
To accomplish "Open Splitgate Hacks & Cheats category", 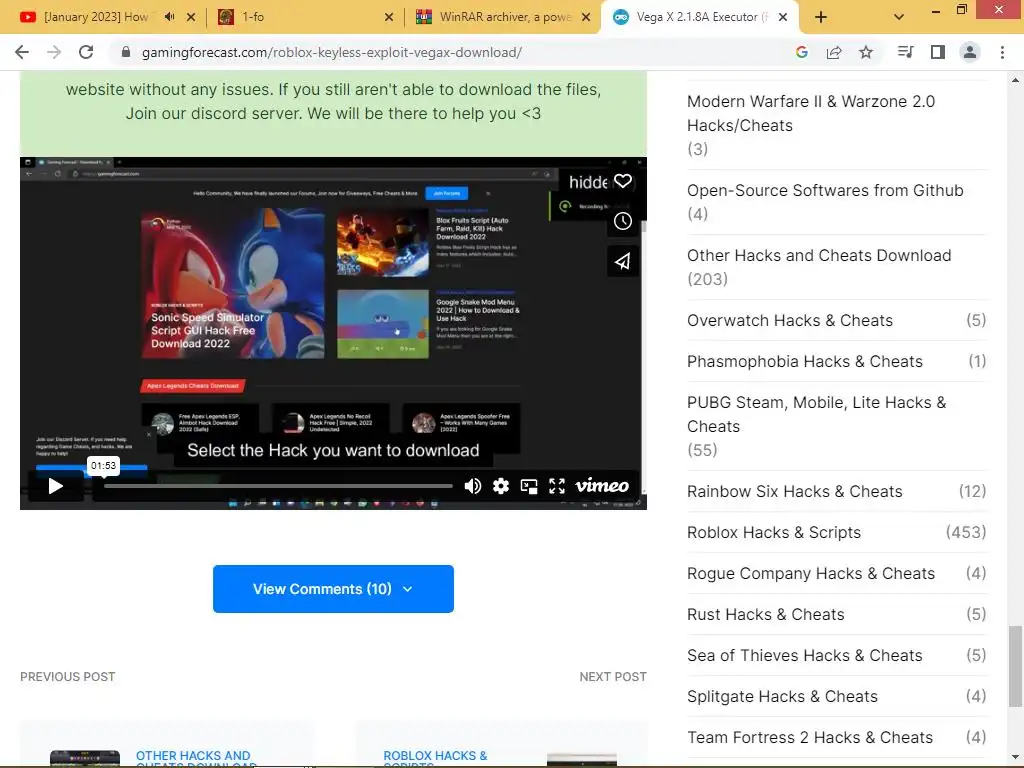I will (x=782, y=697).
